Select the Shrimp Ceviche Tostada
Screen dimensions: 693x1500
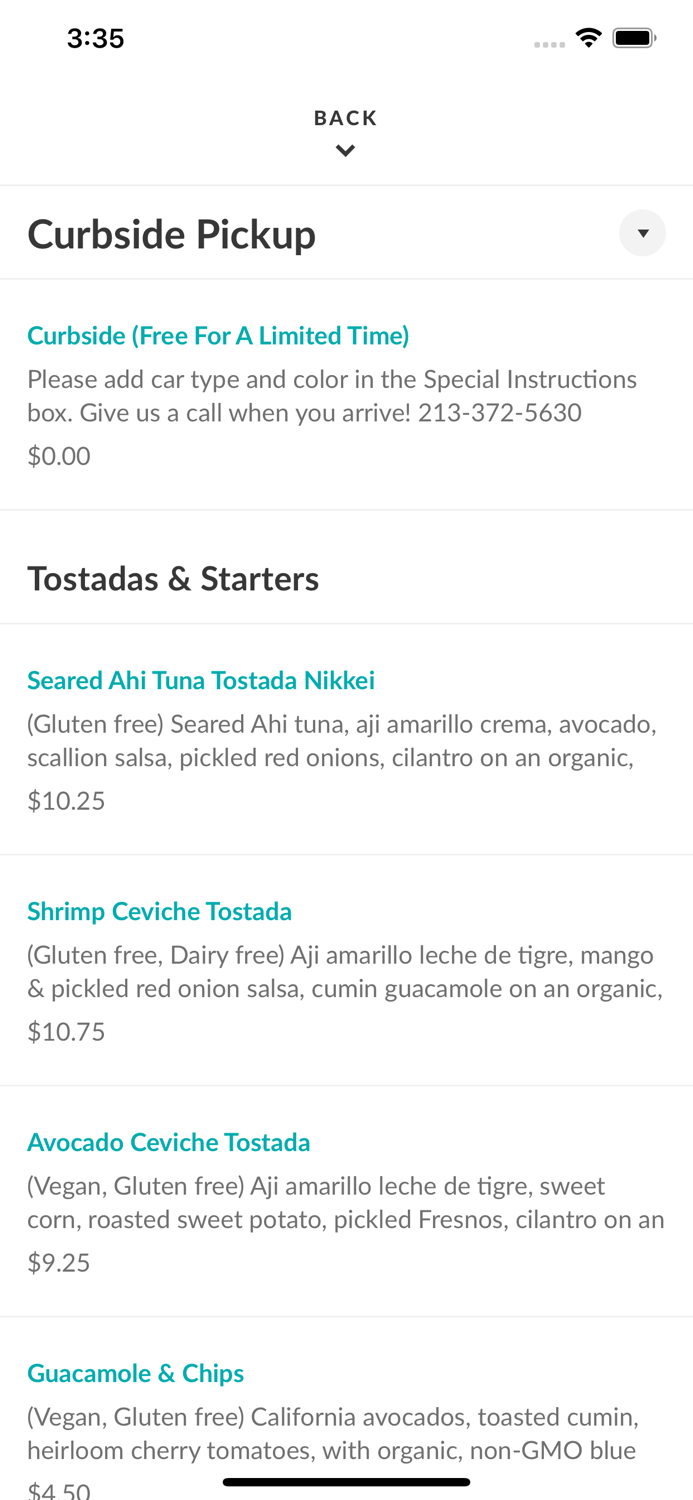pos(159,912)
